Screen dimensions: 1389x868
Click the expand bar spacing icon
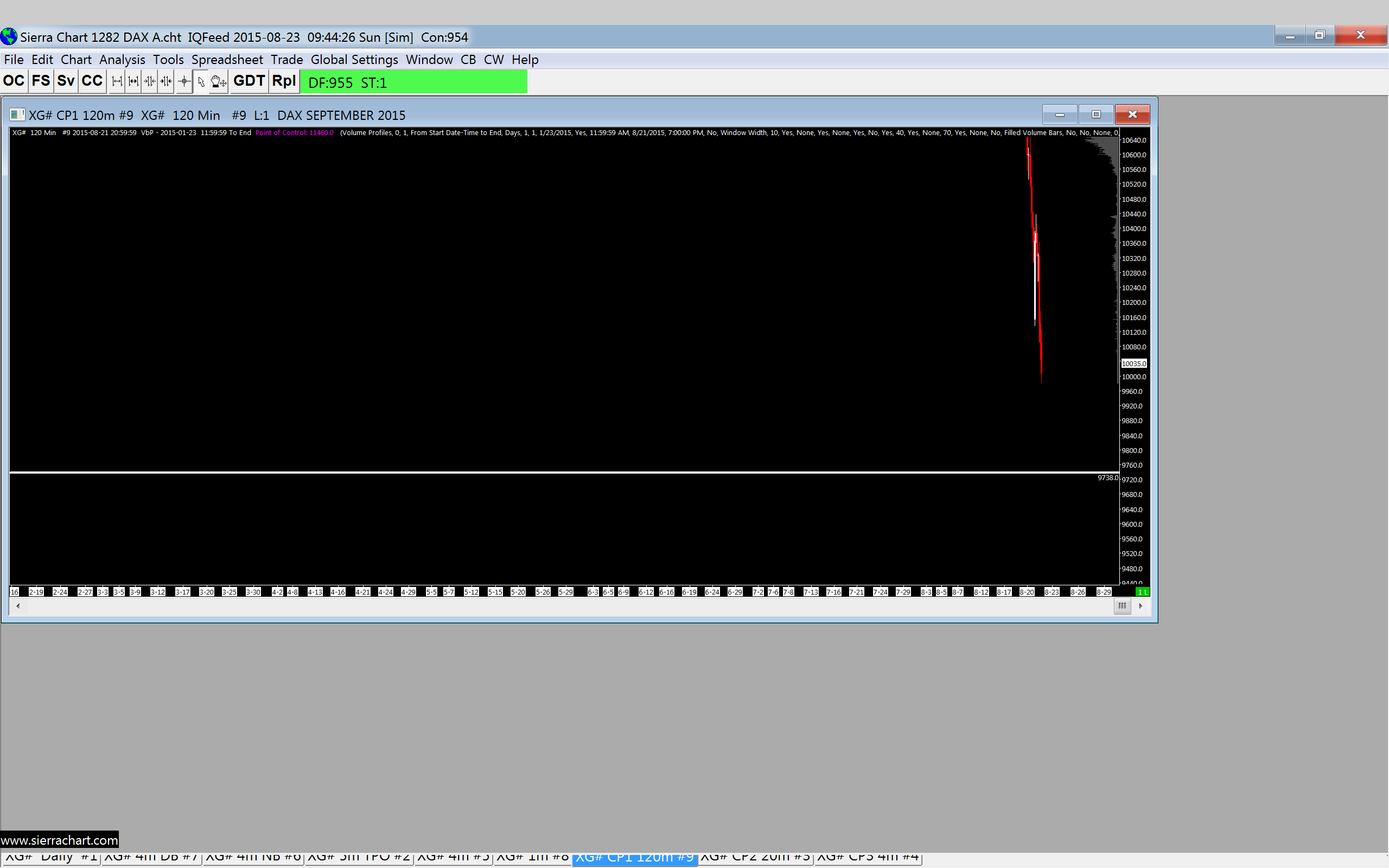pyautogui.click(x=117, y=81)
